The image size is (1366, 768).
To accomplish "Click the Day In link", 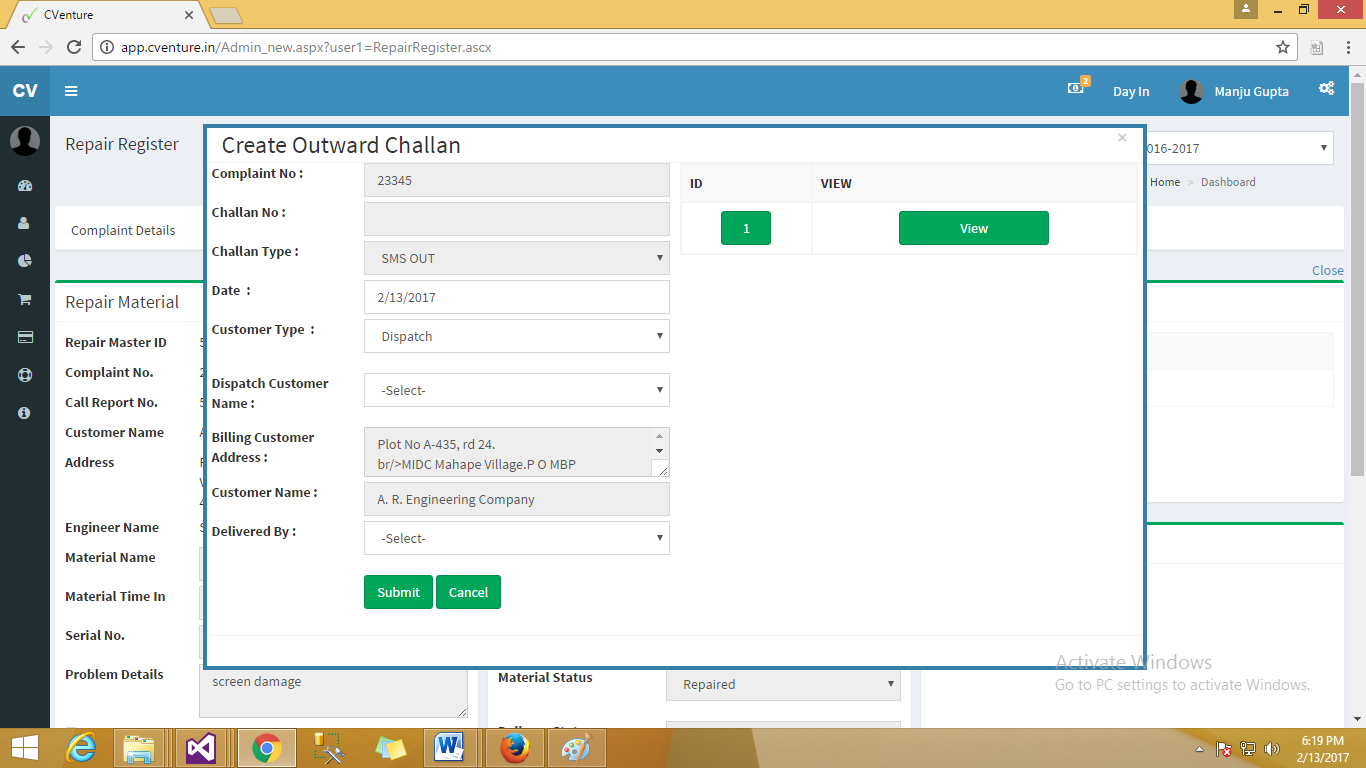I will point(1131,91).
